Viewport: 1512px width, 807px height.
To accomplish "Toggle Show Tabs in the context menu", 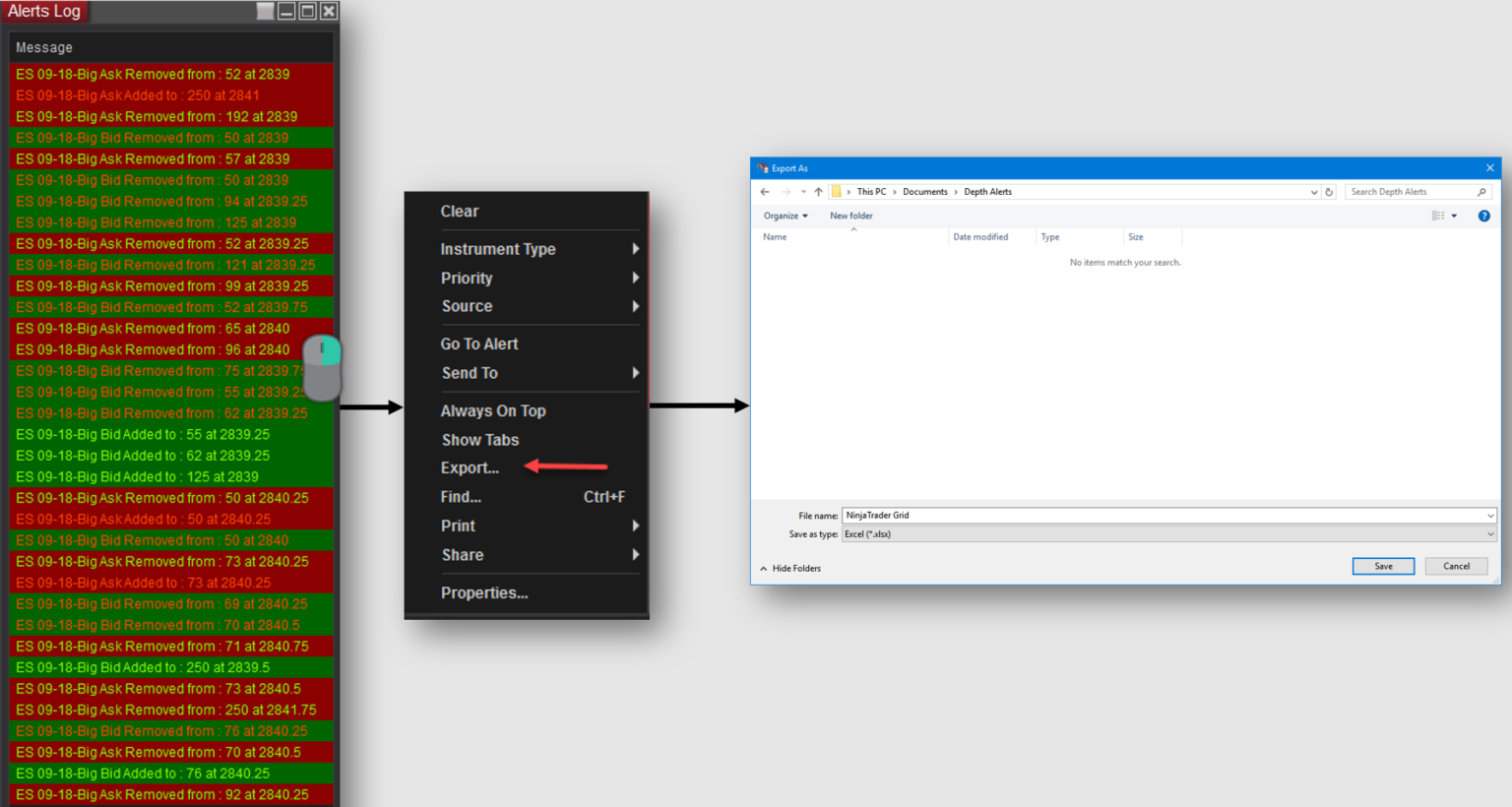I will point(479,440).
